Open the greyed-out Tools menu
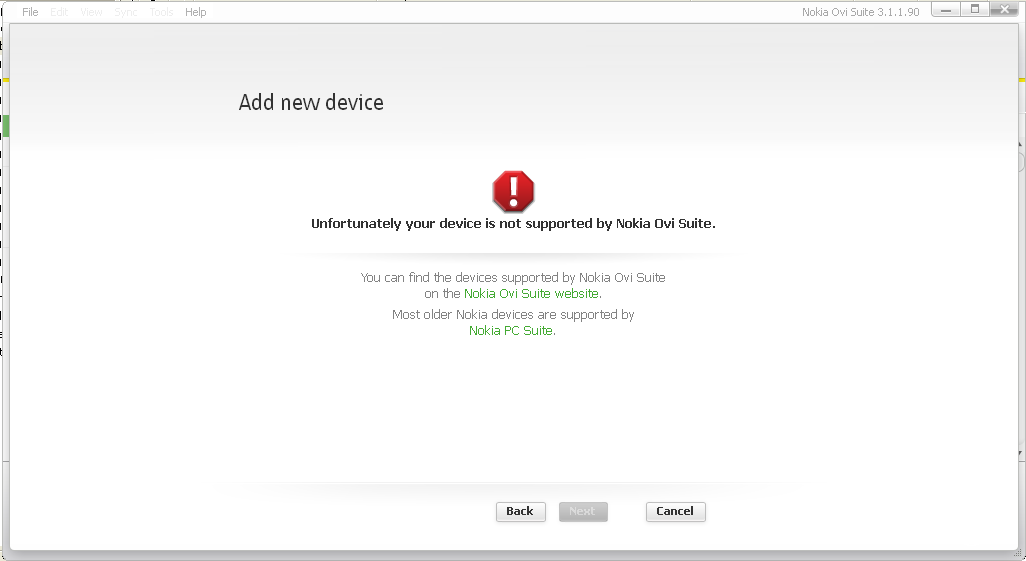The width and height of the screenshot is (1026, 561). pyautogui.click(x=161, y=12)
